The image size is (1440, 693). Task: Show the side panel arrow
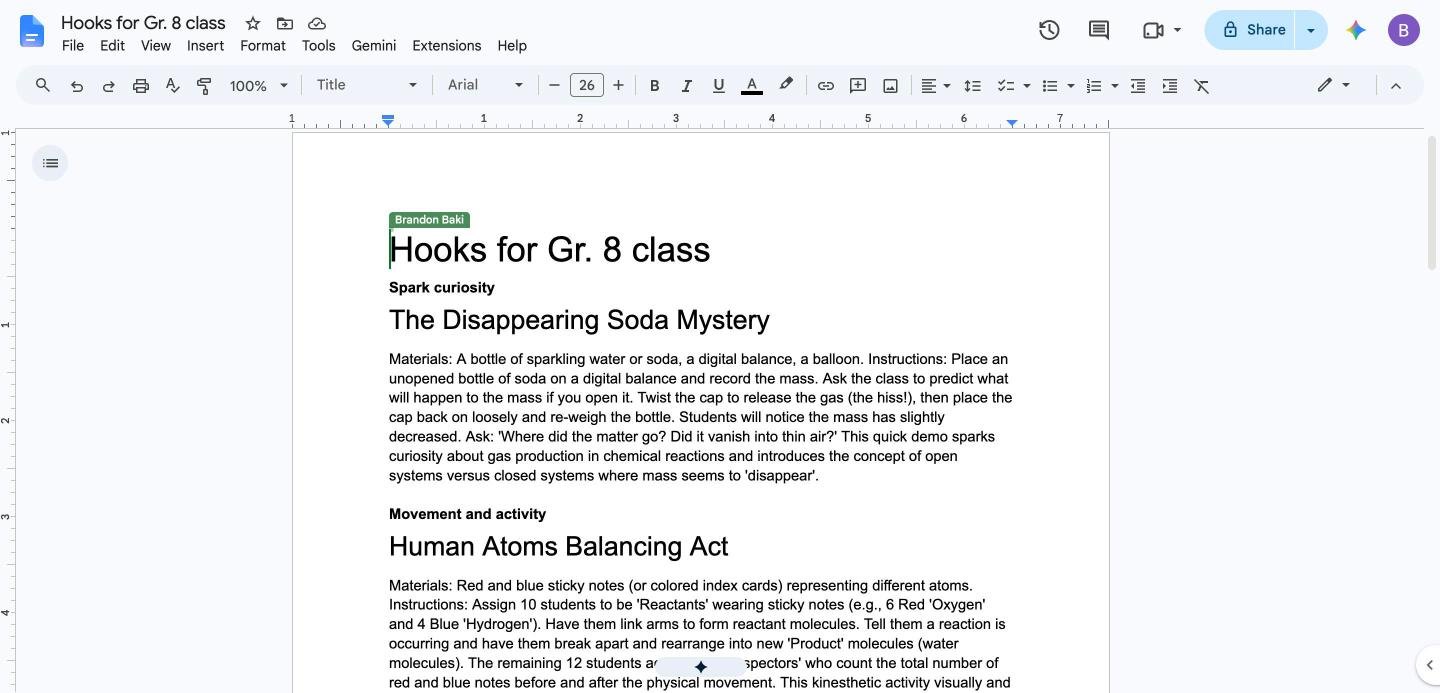(1429, 665)
